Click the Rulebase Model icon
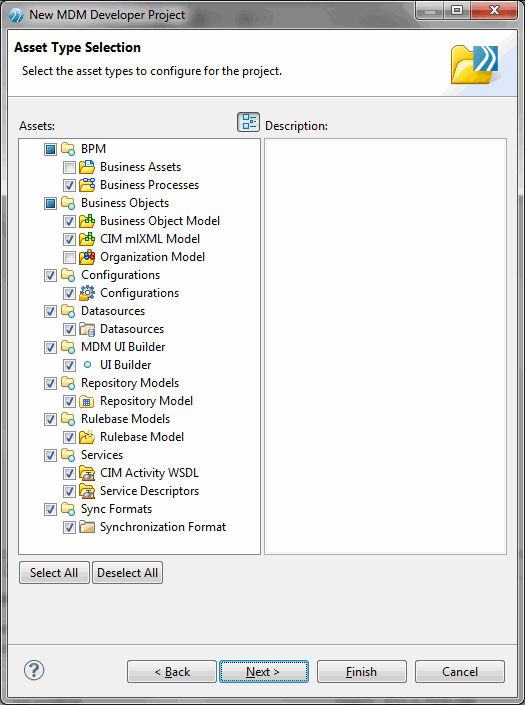The width and height of the screenshot is (525, 705). pos(87,437)
